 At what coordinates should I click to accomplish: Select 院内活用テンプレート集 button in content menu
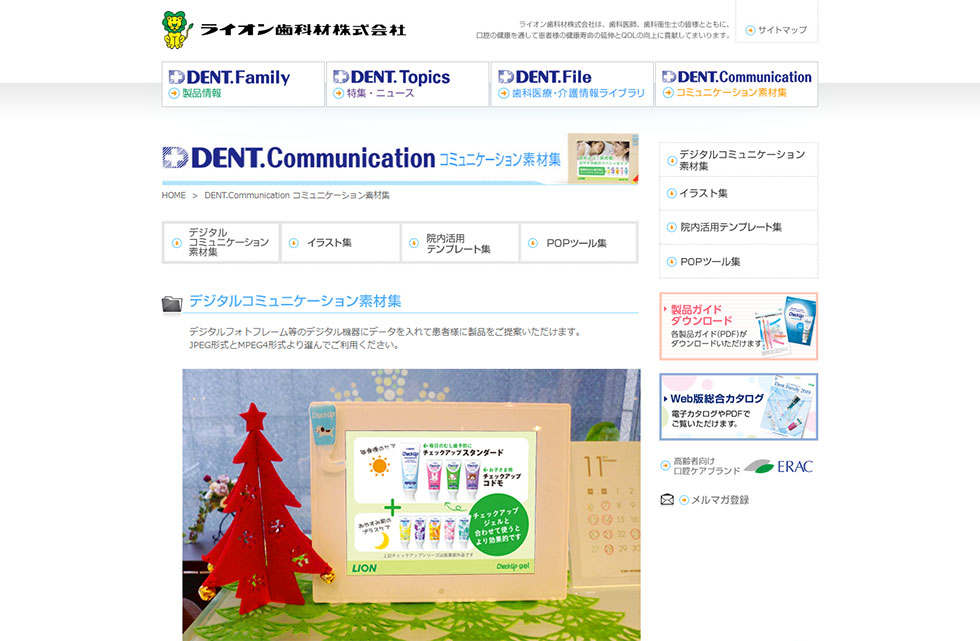pos(459,242)
